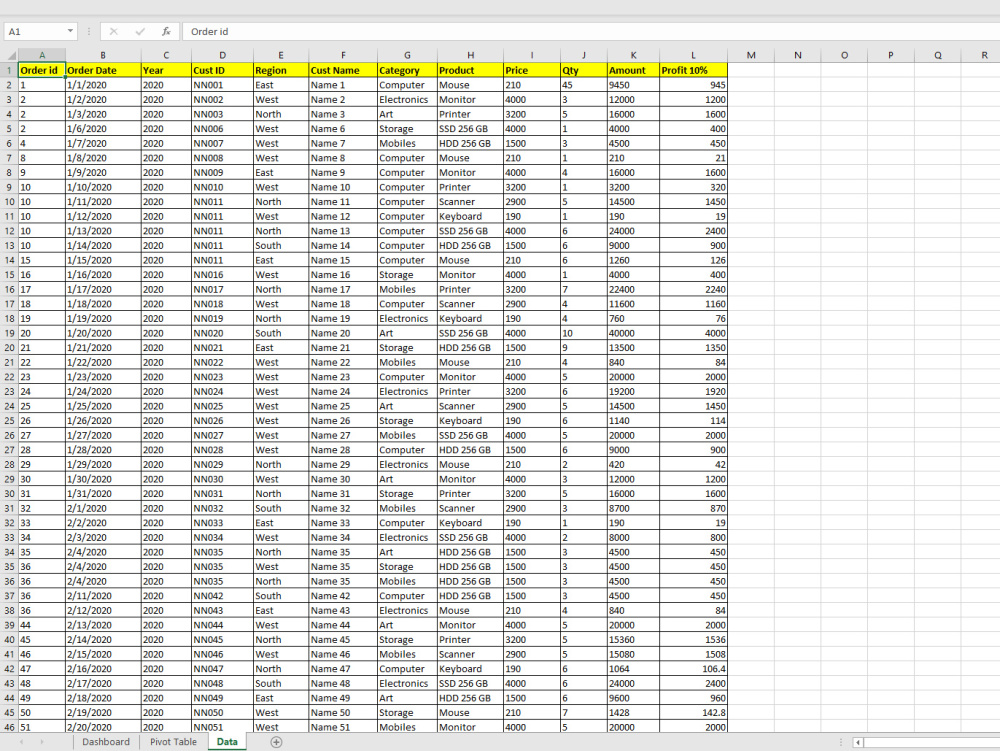Click the Cust Name header cell
The width and height of the screenshot is (1000, 751).
tap(343, 70)
